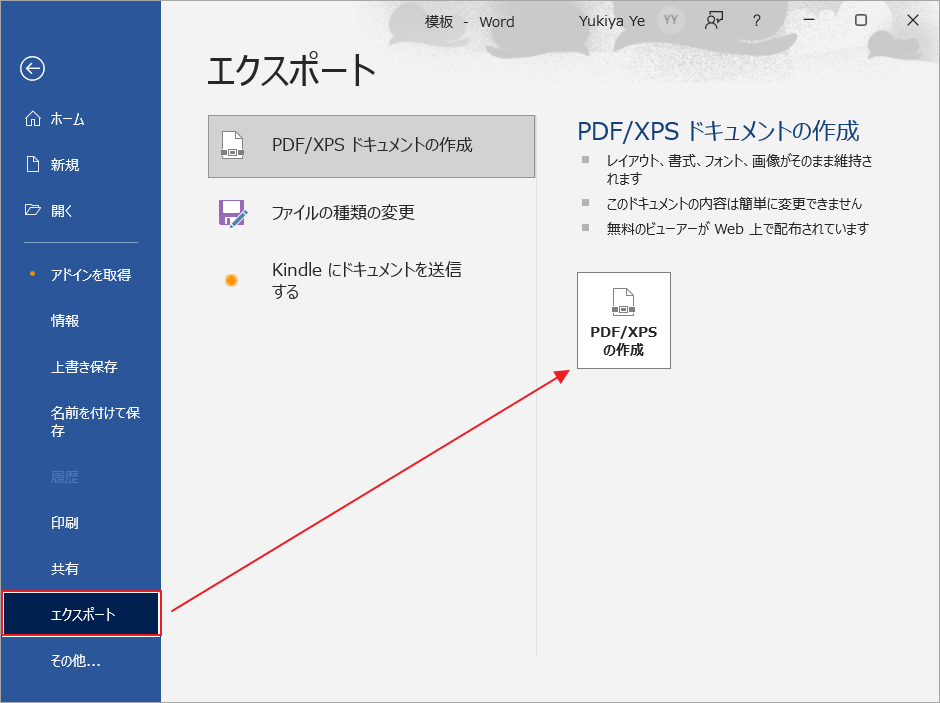Select エクスポート in the sidebar
This screenshot has height=703, width=940.
tap(82, 614)
